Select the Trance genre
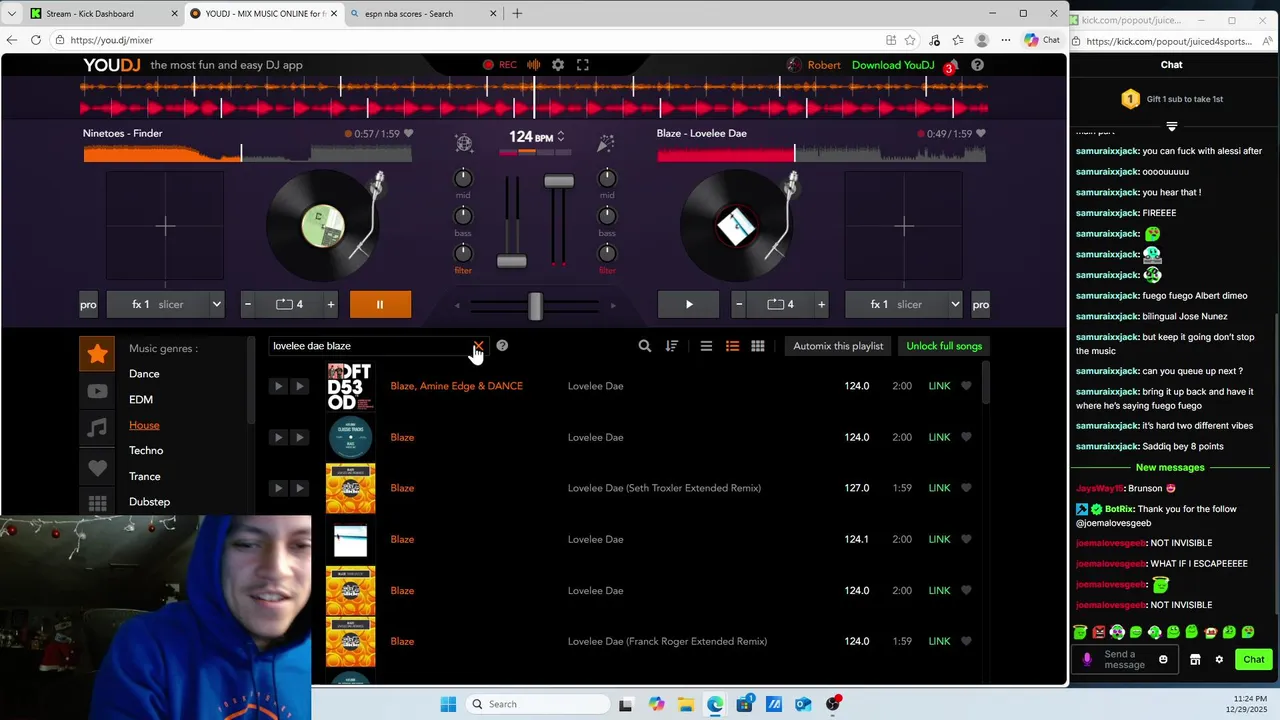 (x=145, y=476)
